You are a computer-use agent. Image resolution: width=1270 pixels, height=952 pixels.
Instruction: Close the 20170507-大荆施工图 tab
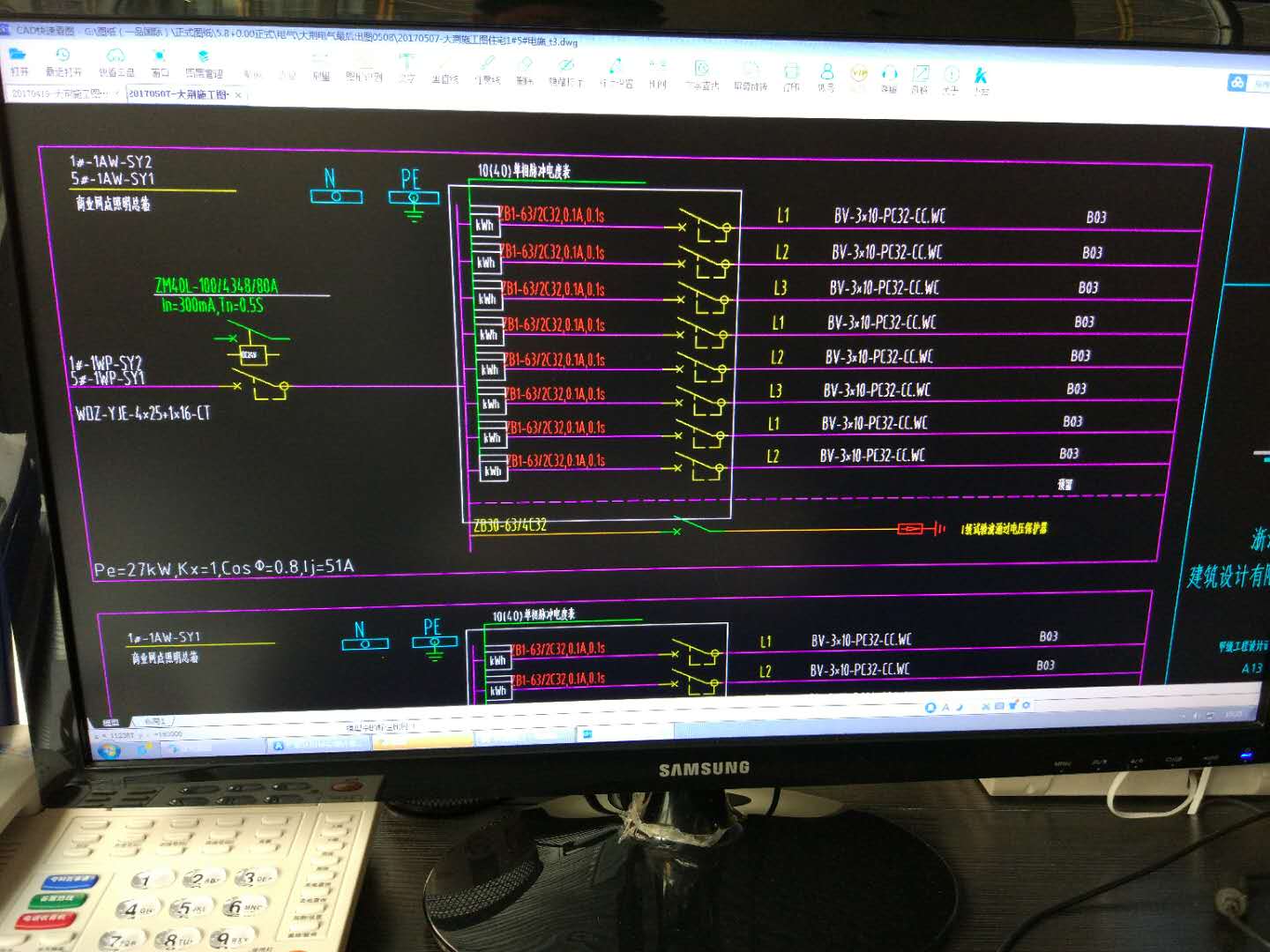[238, 95]
